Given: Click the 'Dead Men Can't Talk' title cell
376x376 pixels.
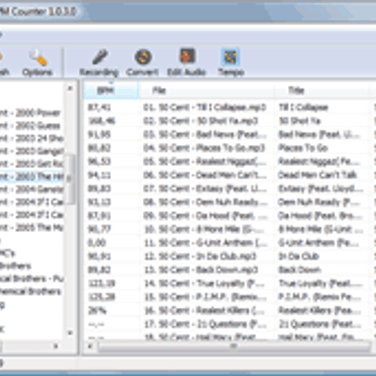Looking at the screenshot, I should (x=318, y=175).
